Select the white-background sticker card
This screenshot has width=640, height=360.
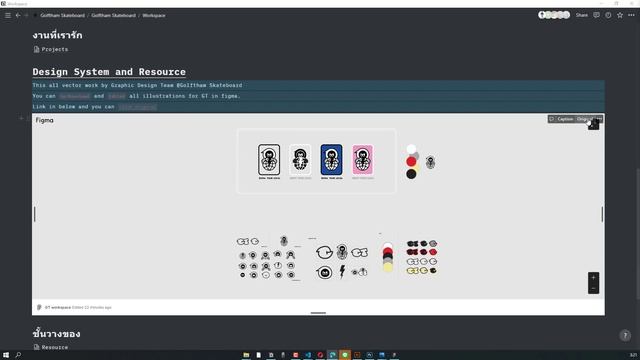coord(269,159)
